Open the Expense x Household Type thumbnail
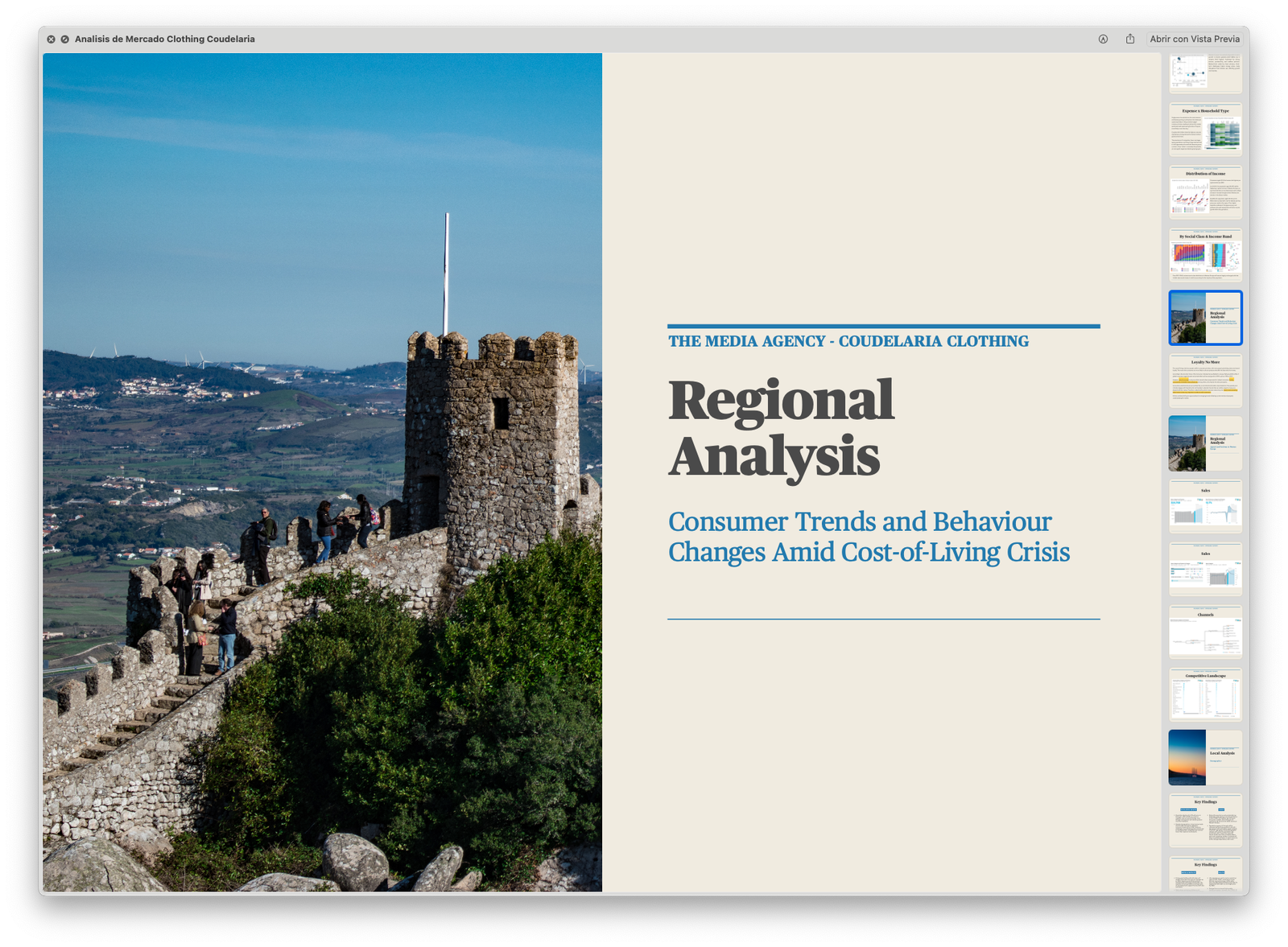This screenshot has width=1288, height=947. [x=1205, y=129]
